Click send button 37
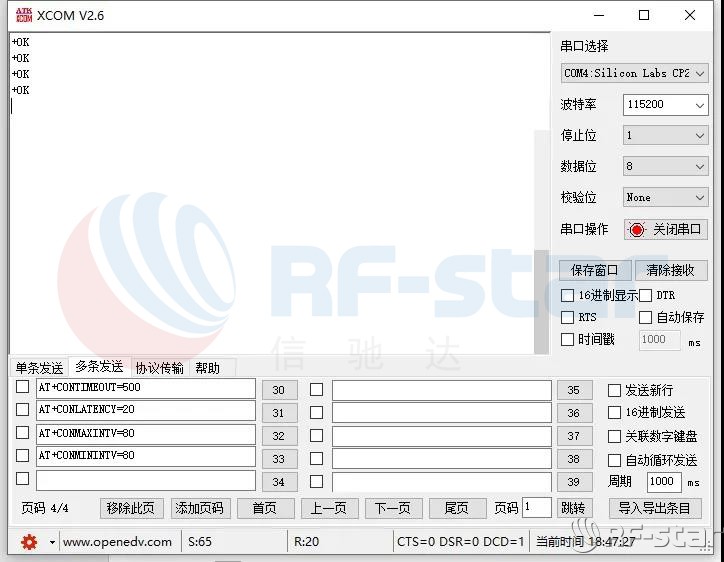The image size is (724, 562). [574, 436]
